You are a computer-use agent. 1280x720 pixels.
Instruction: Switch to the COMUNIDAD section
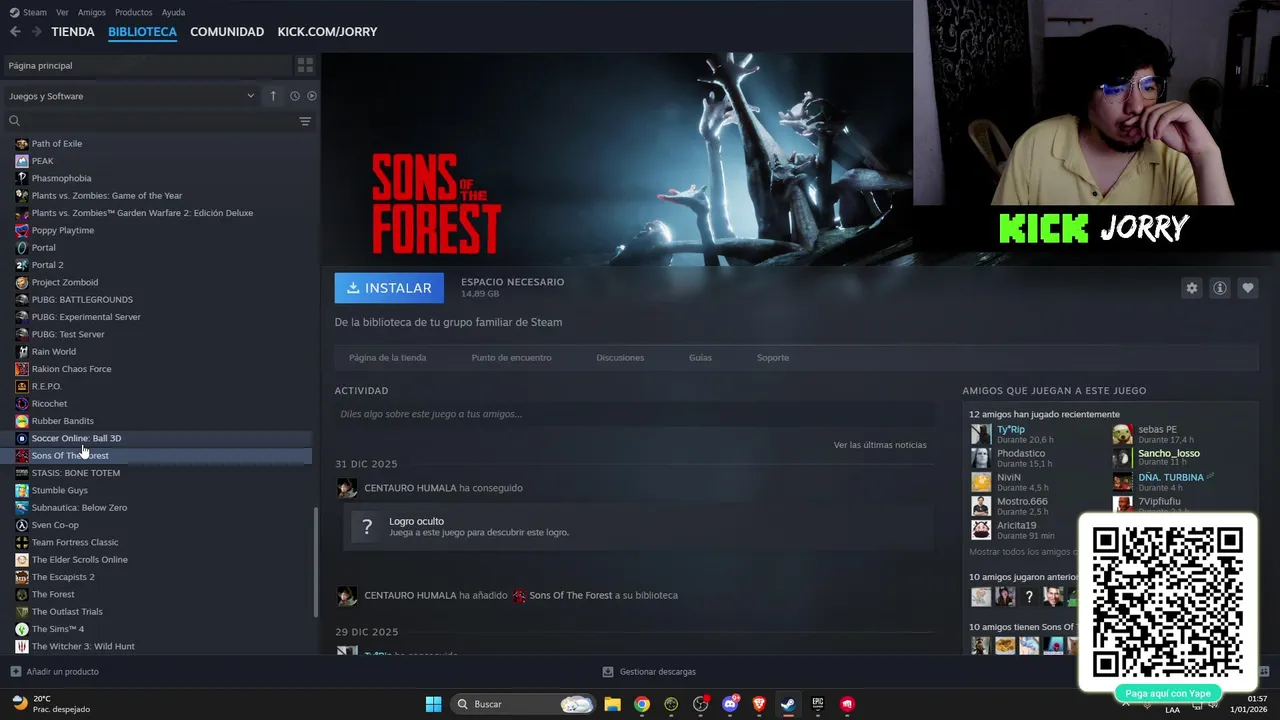coord(227,32)
